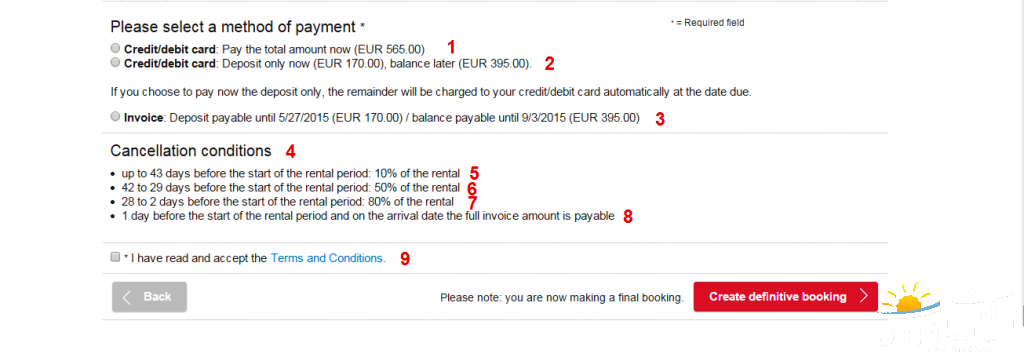Image resolution: width=1024 pixels, height=361 pixels.
Task: Click the 'Required field' note
Action: click(x=707, y=23)
